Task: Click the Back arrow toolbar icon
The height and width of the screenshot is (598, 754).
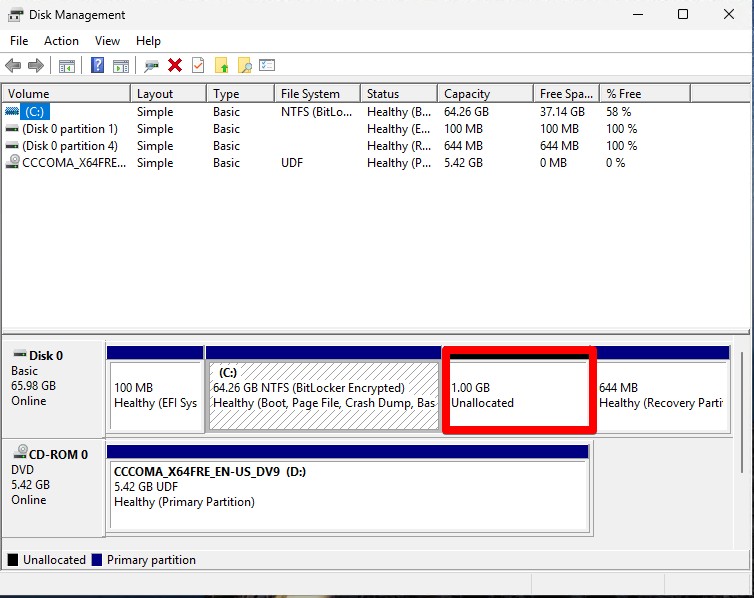Action: click(x=13, y=65)
